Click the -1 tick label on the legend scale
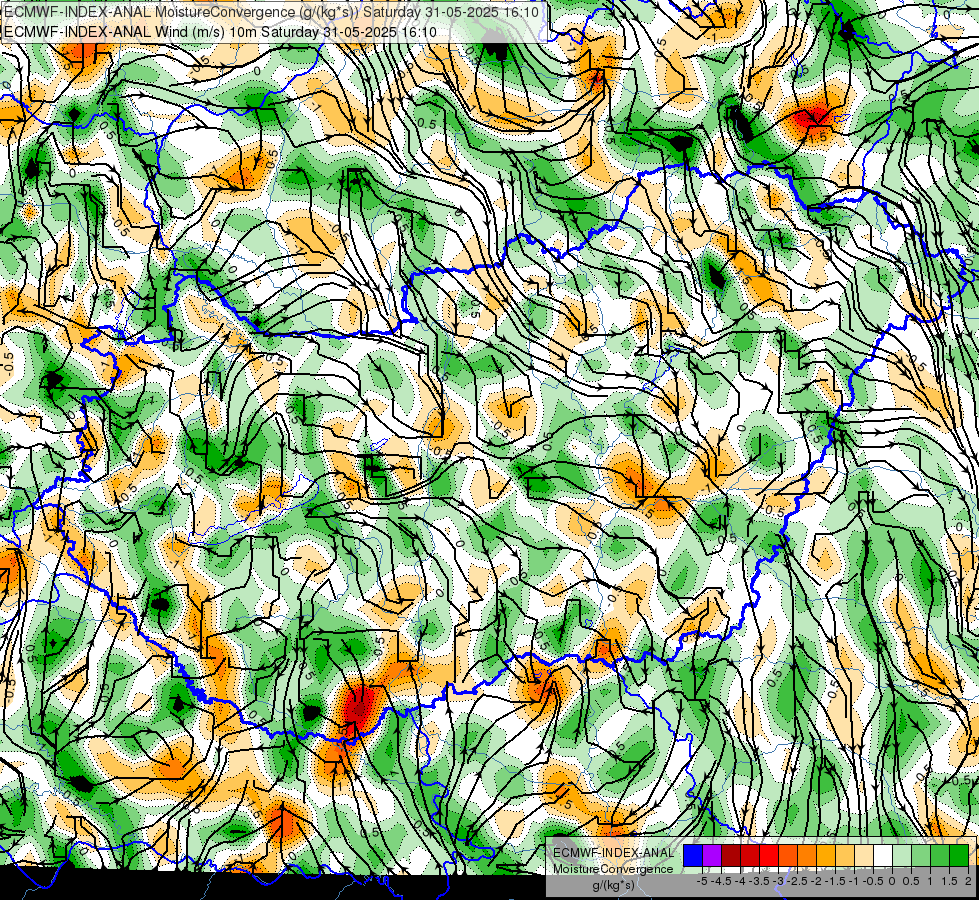Image resolution: width=979 pixels, height=900 pixels. click(854, 881)
